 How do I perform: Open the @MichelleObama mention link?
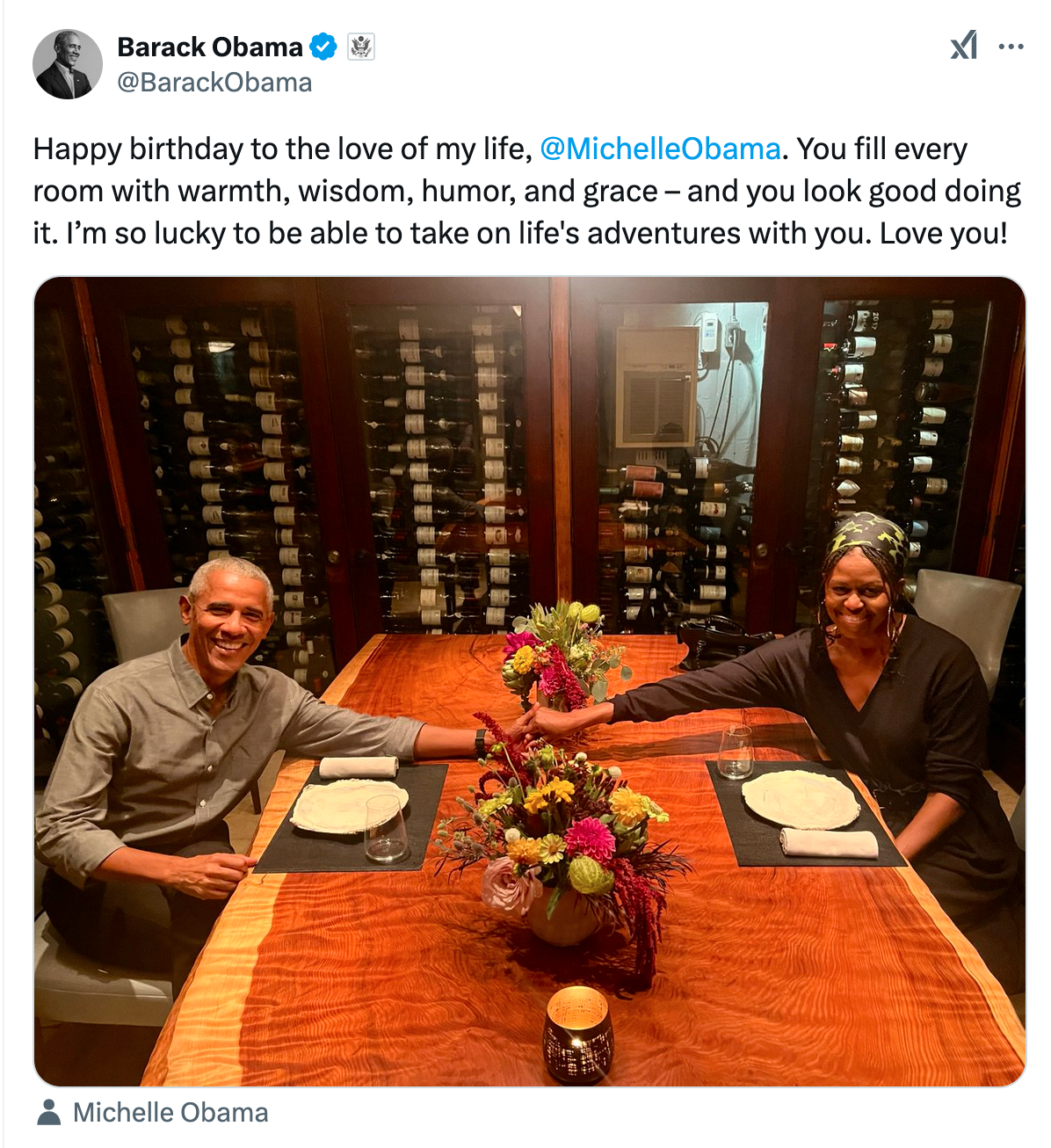click(660, 149)
